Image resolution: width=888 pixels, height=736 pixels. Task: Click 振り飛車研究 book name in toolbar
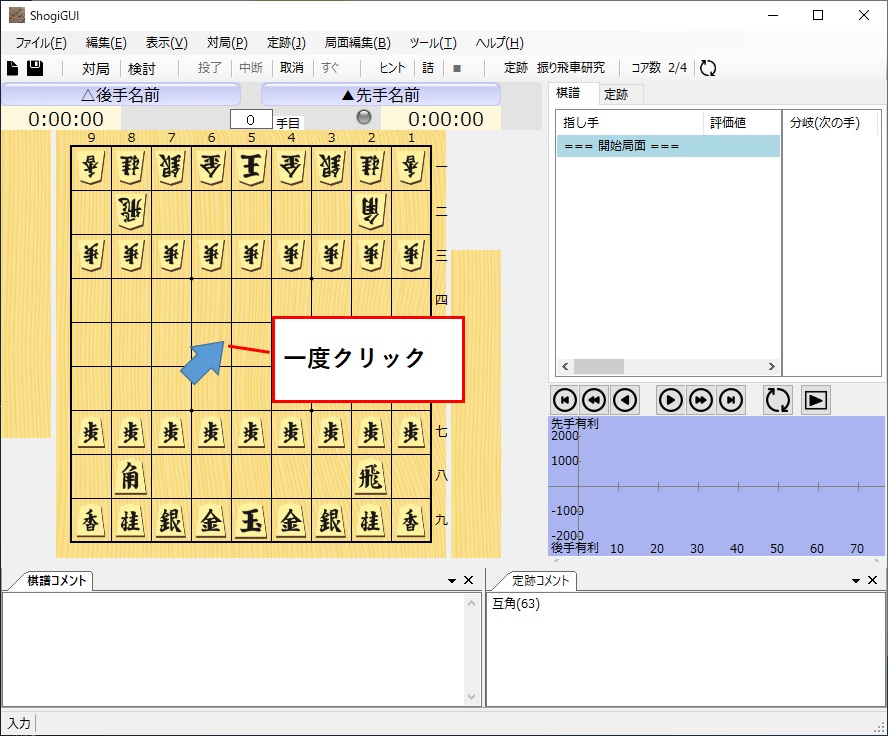point(571,68)
